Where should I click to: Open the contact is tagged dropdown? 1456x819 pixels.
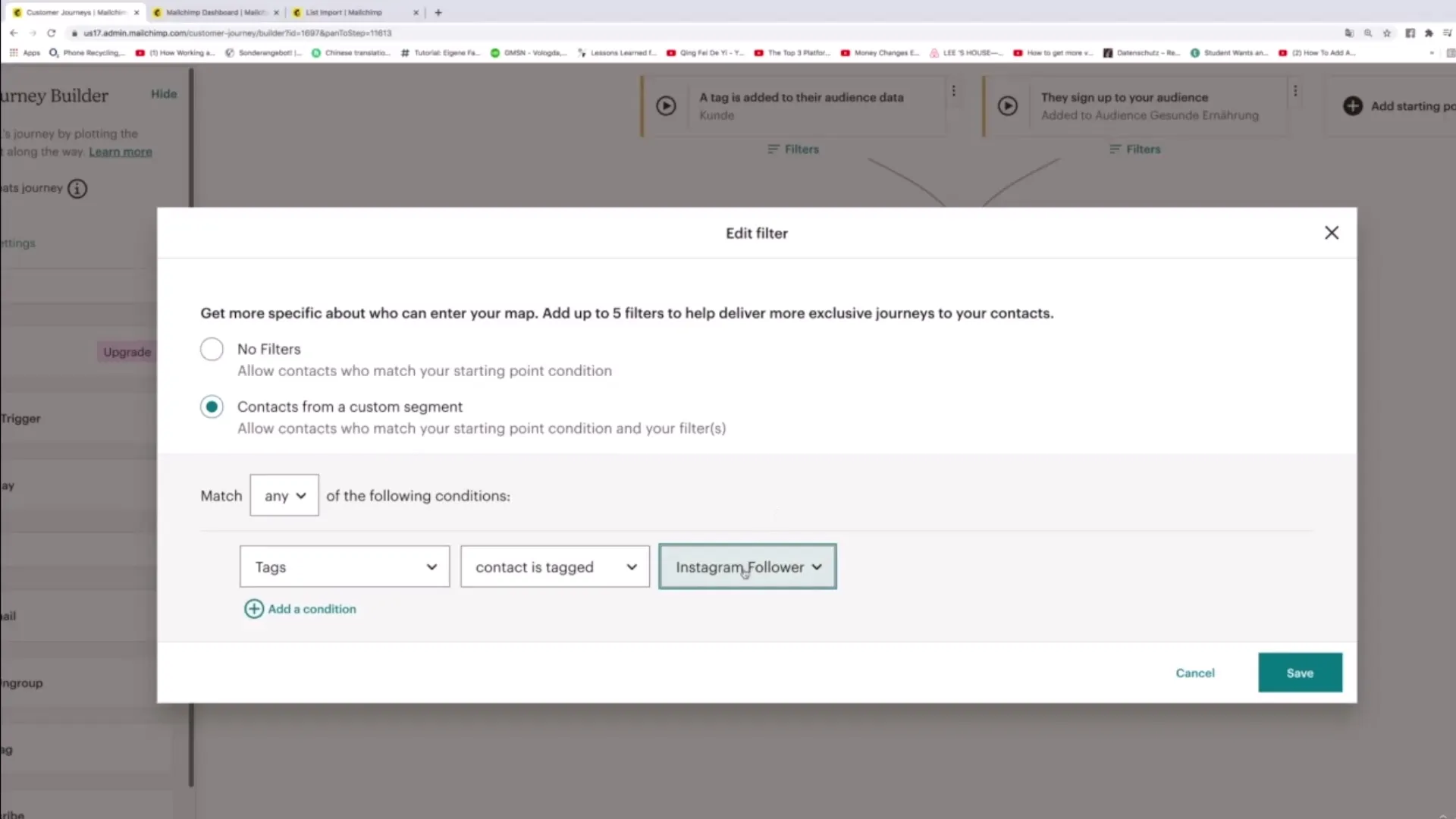[x=555, y=567]
